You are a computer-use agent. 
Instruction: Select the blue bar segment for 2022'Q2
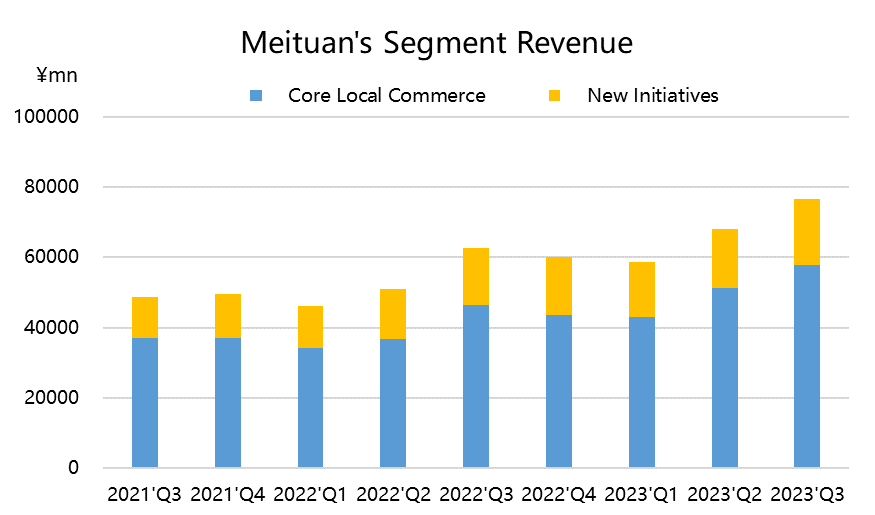point(393,403)
